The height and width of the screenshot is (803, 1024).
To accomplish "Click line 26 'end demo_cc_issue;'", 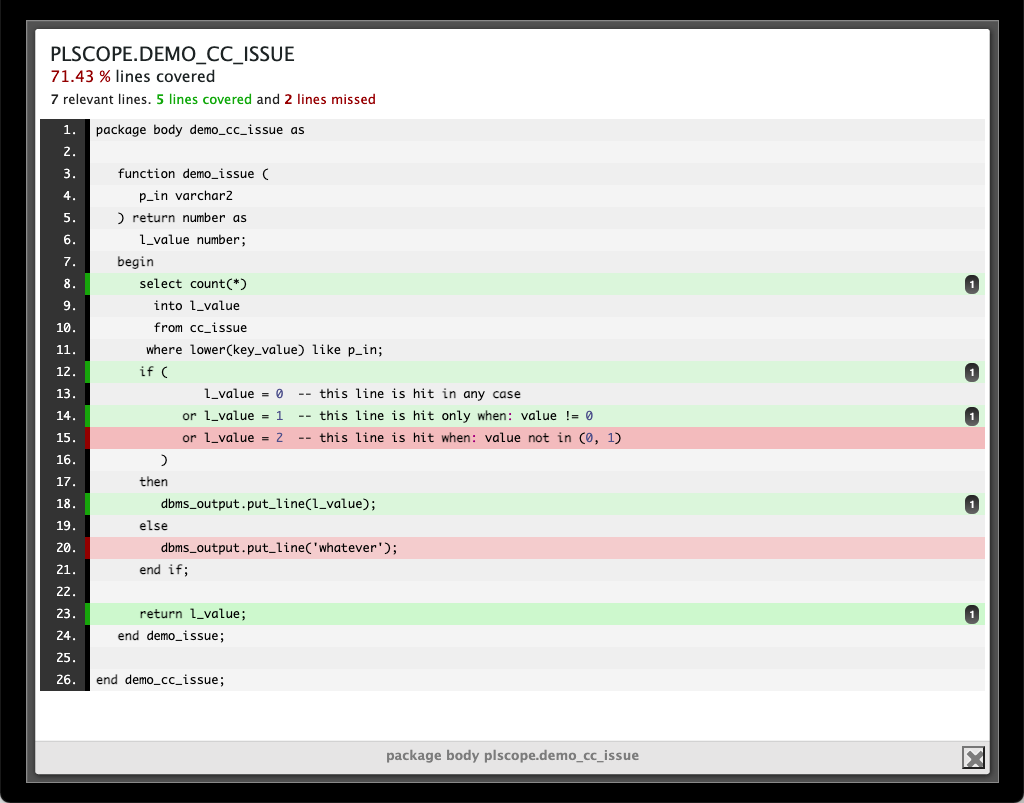I will (161, 680).
